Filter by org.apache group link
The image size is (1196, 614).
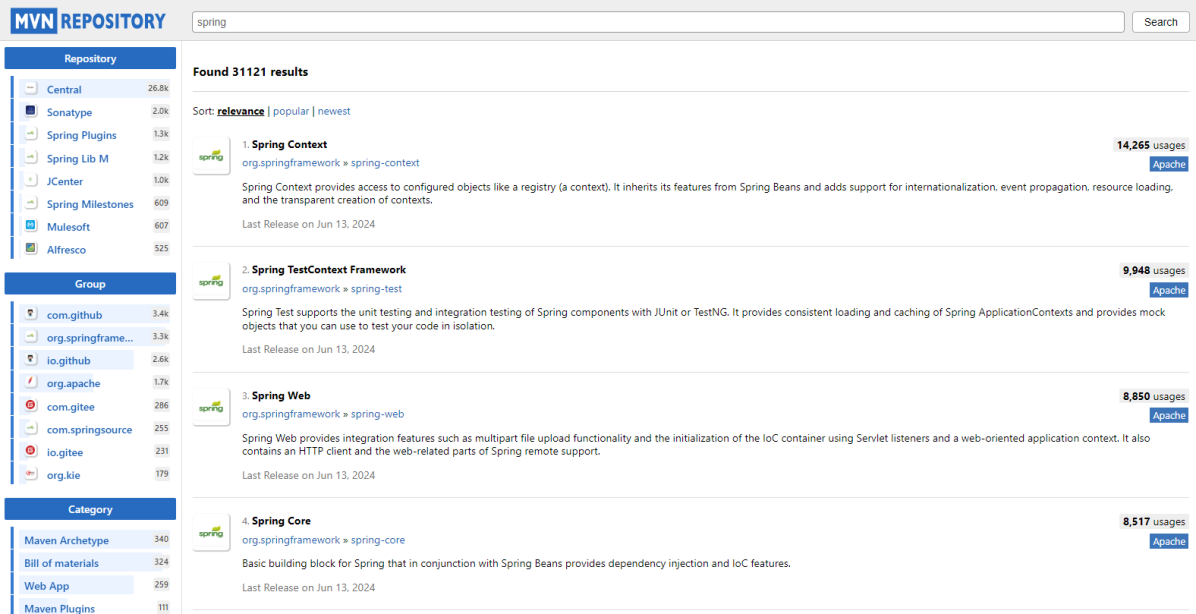(73, 383)
